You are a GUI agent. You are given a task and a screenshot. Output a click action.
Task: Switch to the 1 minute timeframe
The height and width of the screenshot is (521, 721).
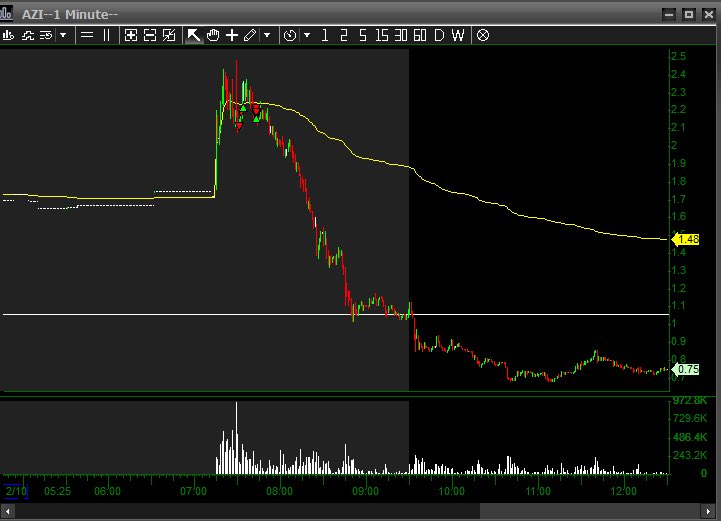tap(325, 35)
